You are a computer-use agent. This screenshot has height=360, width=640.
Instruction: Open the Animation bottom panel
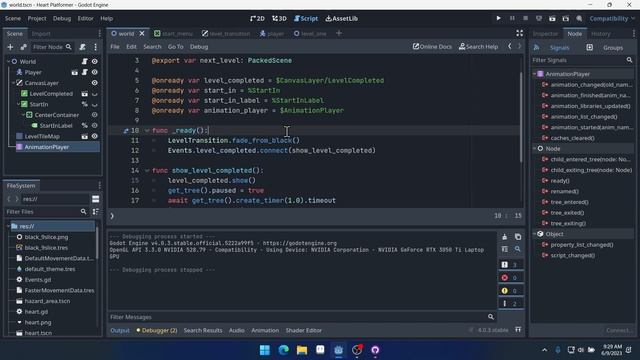point(265,330)
